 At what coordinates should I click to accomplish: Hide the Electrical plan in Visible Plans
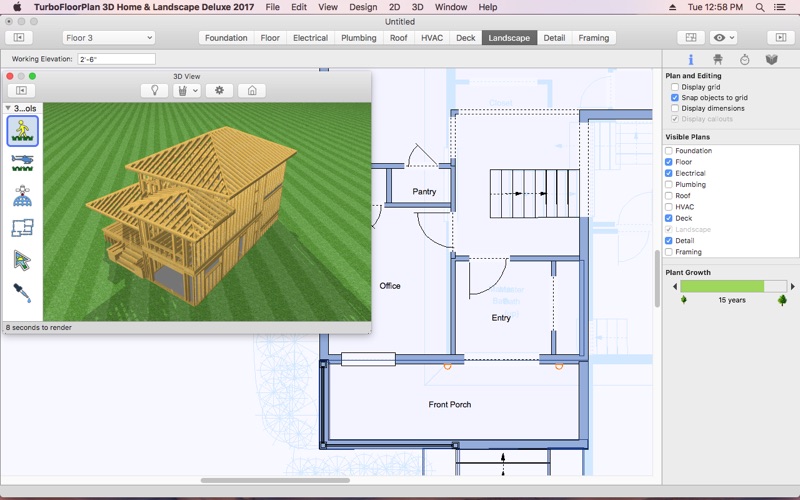point(668,173)
